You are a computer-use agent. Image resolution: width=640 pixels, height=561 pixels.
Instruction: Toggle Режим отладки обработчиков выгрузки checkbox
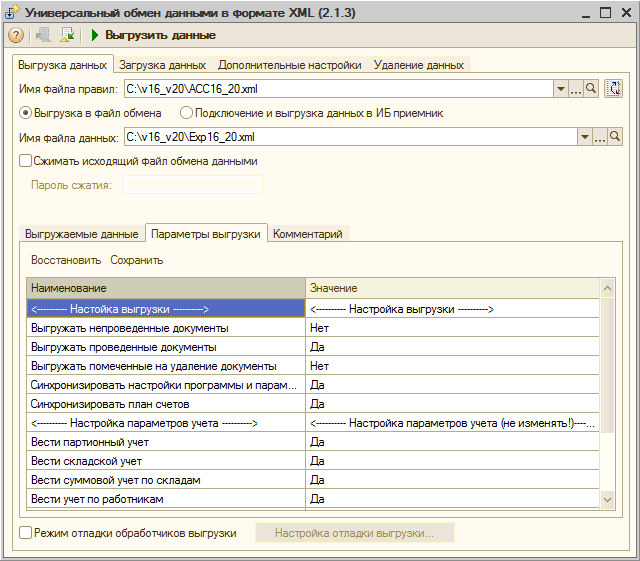(x=26, y=533)
